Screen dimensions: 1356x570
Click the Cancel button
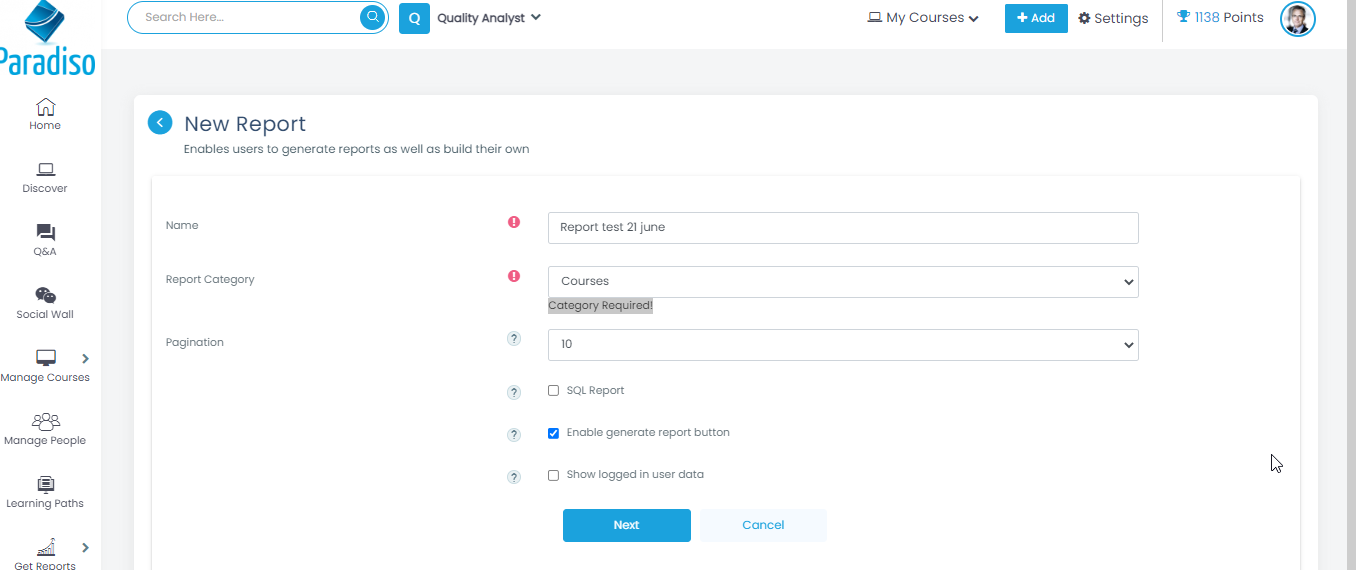(x=763, y=525)
